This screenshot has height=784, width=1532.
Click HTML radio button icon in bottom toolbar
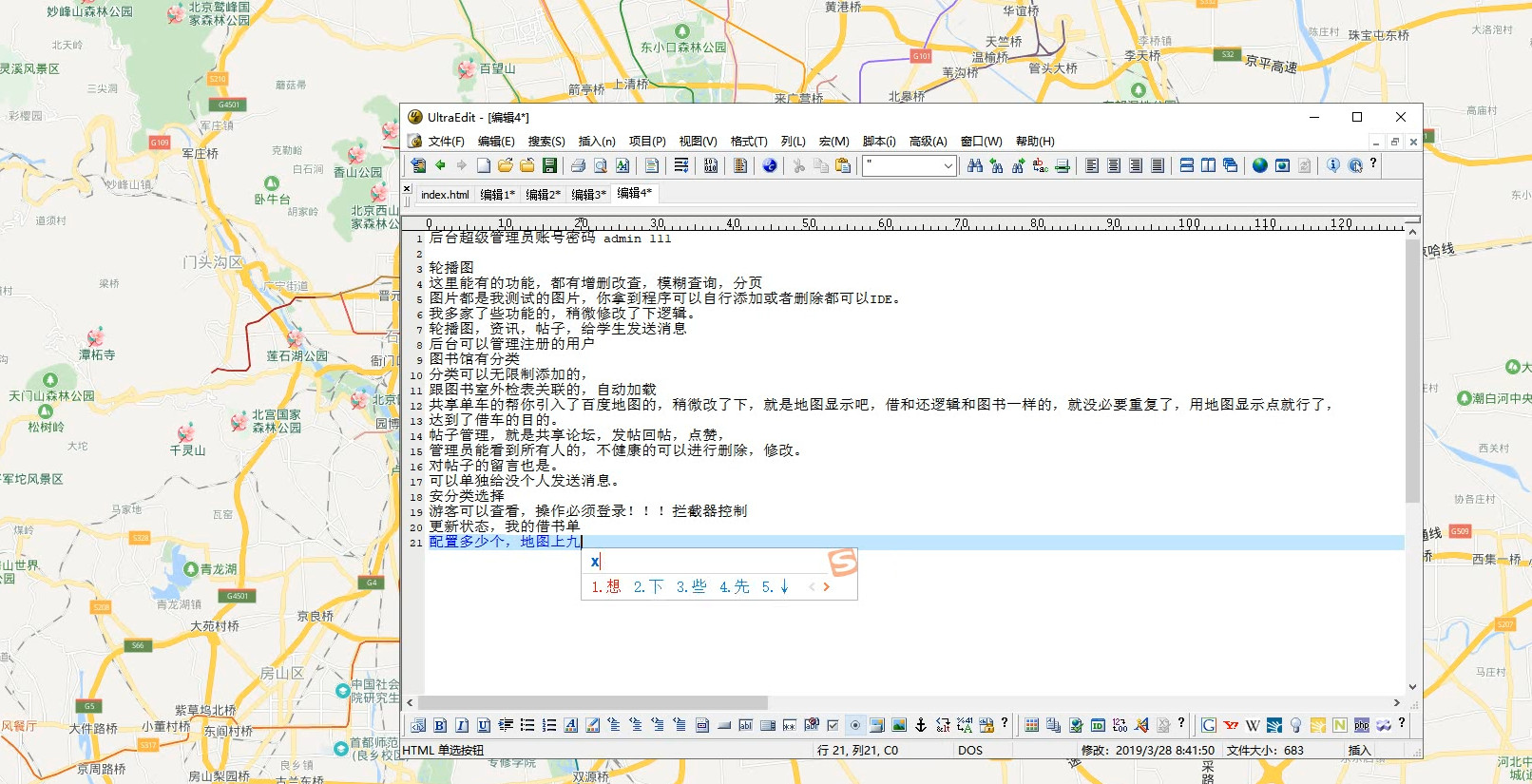(855, 725)
